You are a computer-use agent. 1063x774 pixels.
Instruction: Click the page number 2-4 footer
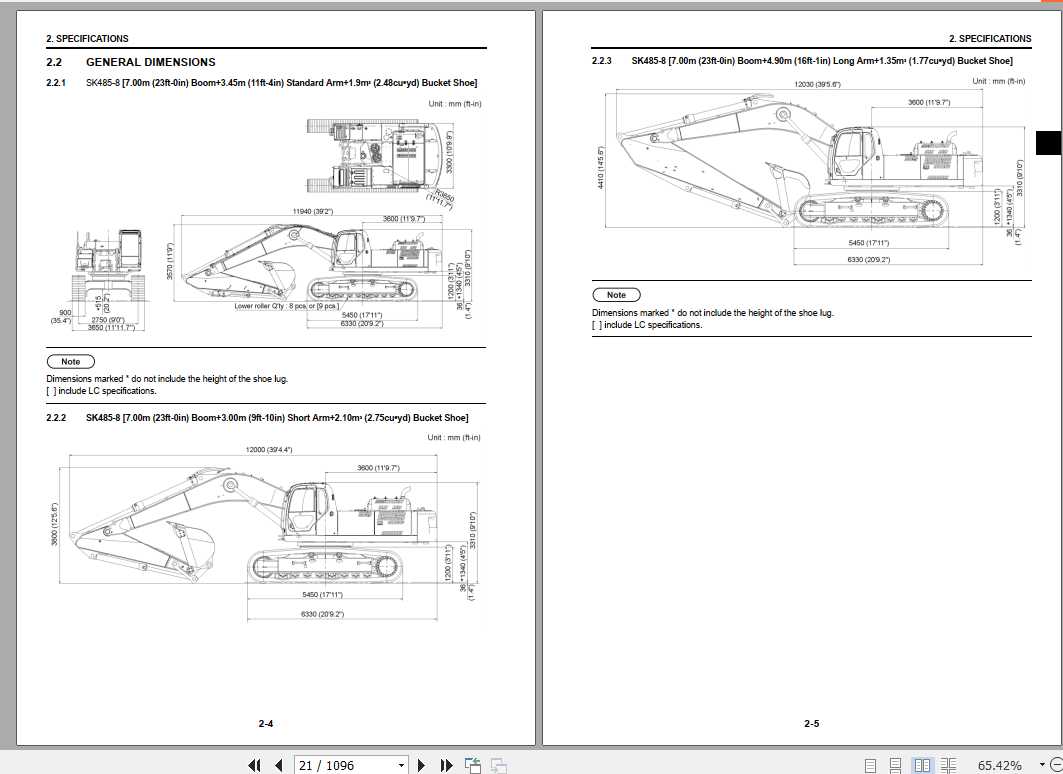[266, 723]
